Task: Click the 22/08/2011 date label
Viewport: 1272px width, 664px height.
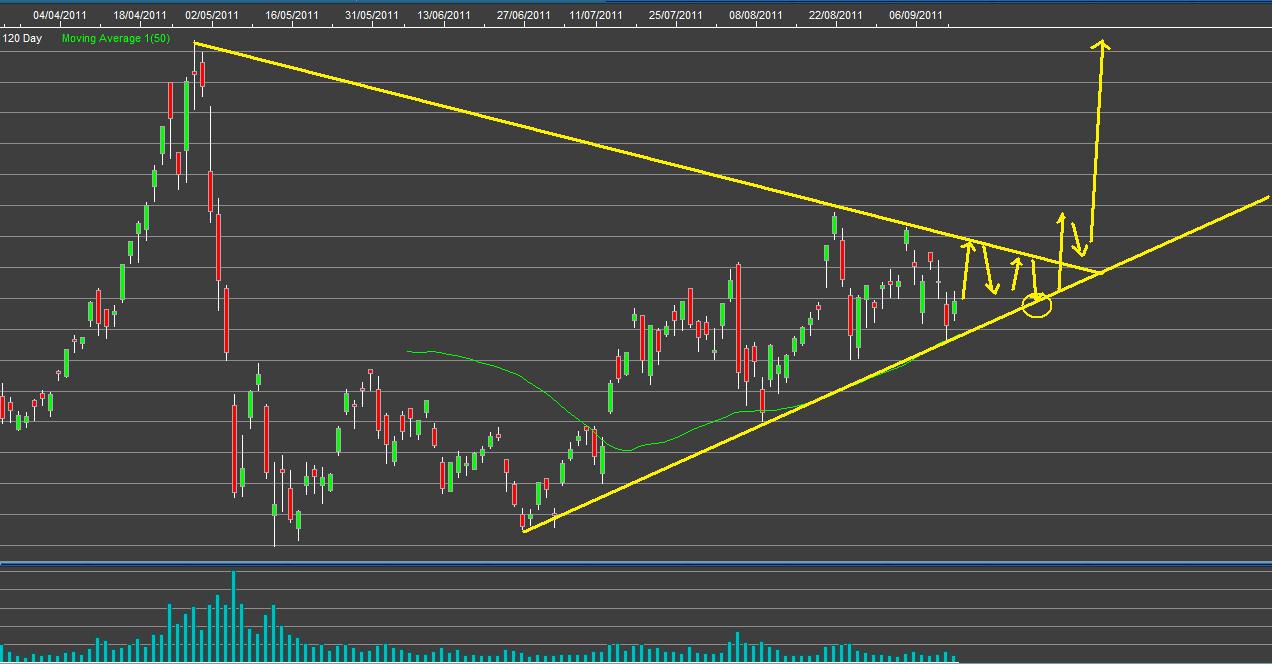Action: click(x=836, y=15)
